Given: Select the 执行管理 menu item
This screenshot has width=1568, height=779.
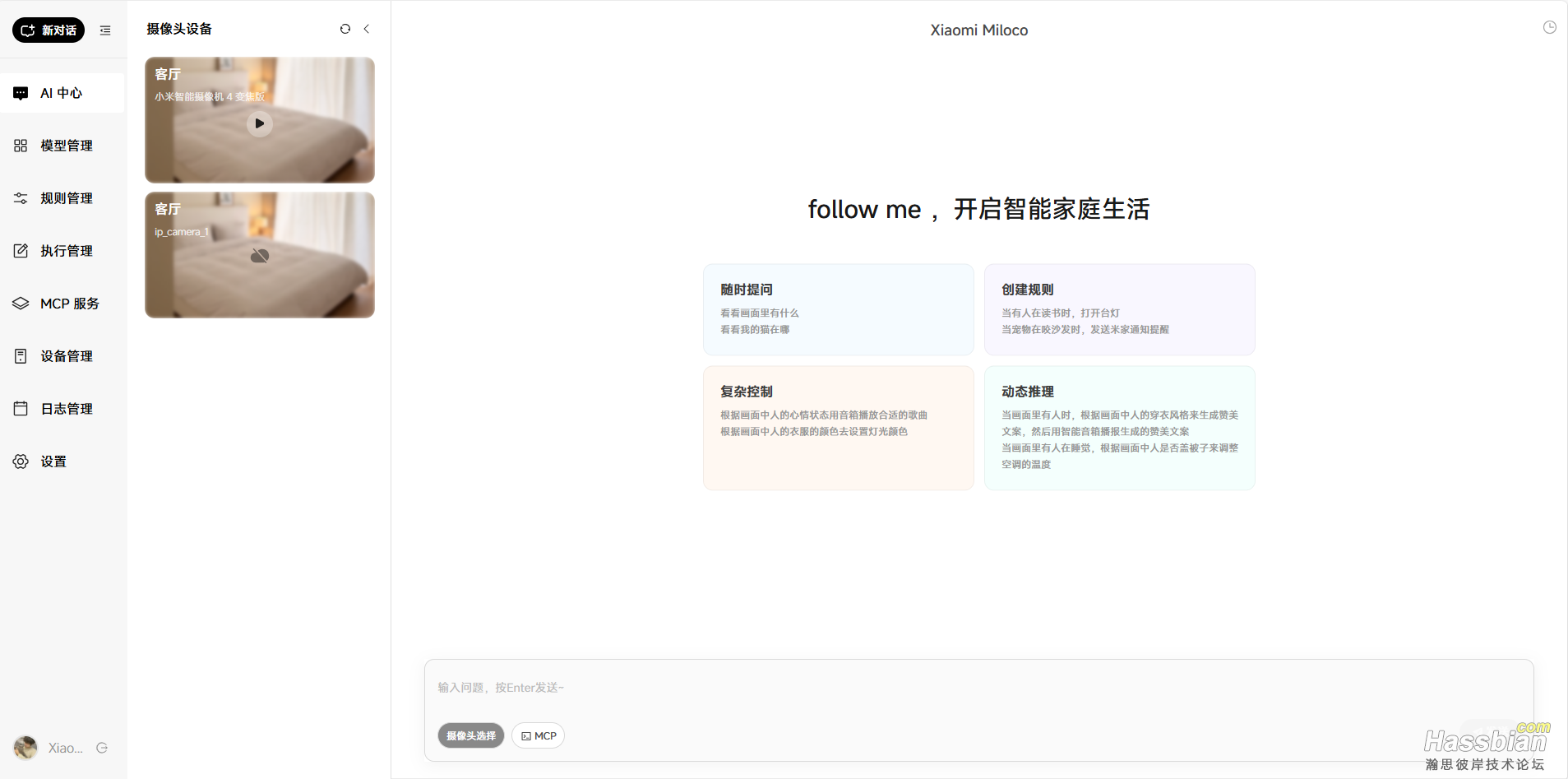Looking at the screenshot, I should pyautogui.click(x=67, y=251).
